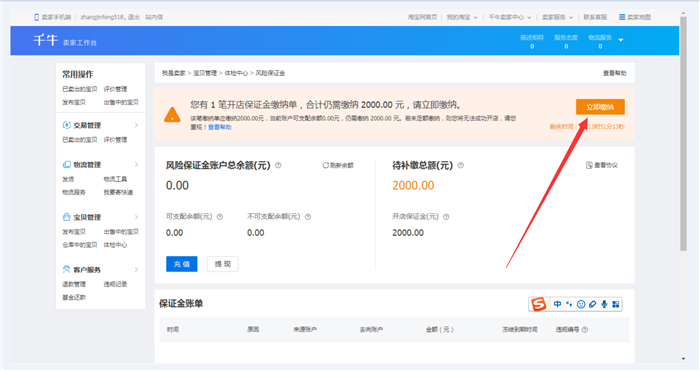The width and height of the screenshot is (700, 371).
Task: Open 退款管理 under 客户服务
Action: pyautogui.click(x=74, y=284)
